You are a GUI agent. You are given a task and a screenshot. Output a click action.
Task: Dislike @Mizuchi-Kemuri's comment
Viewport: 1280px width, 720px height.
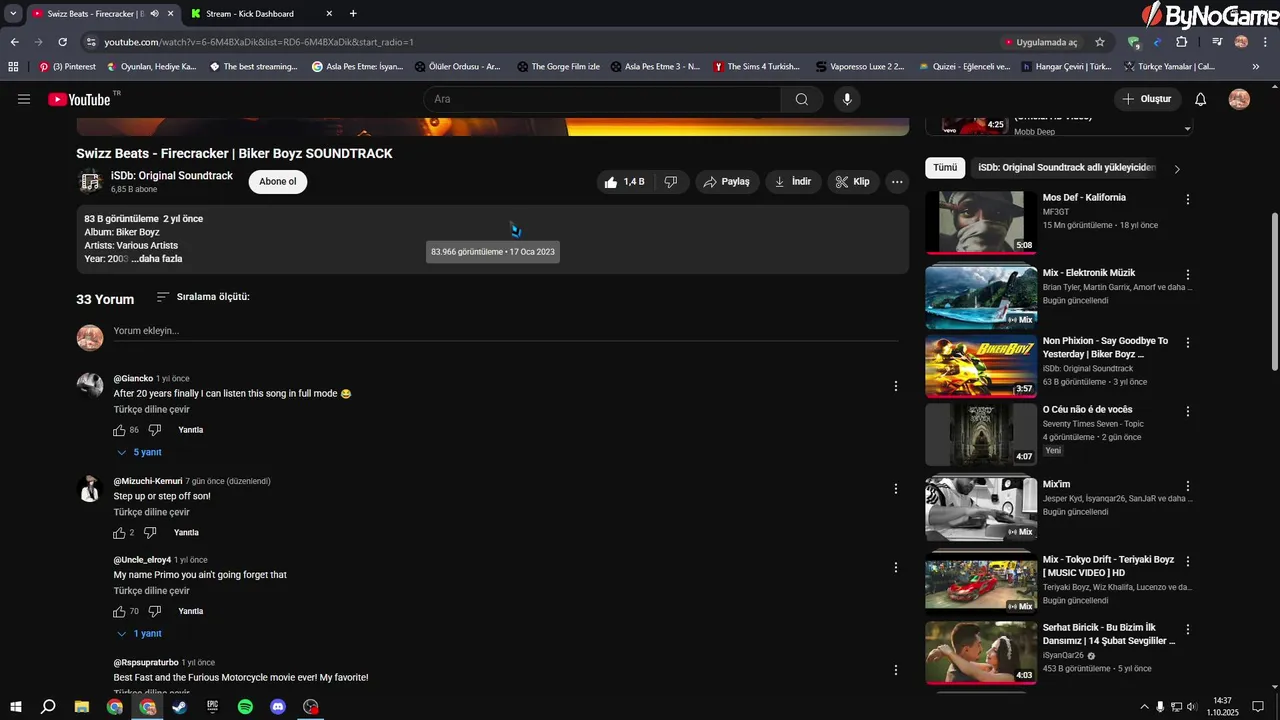[x=150, y=533]
